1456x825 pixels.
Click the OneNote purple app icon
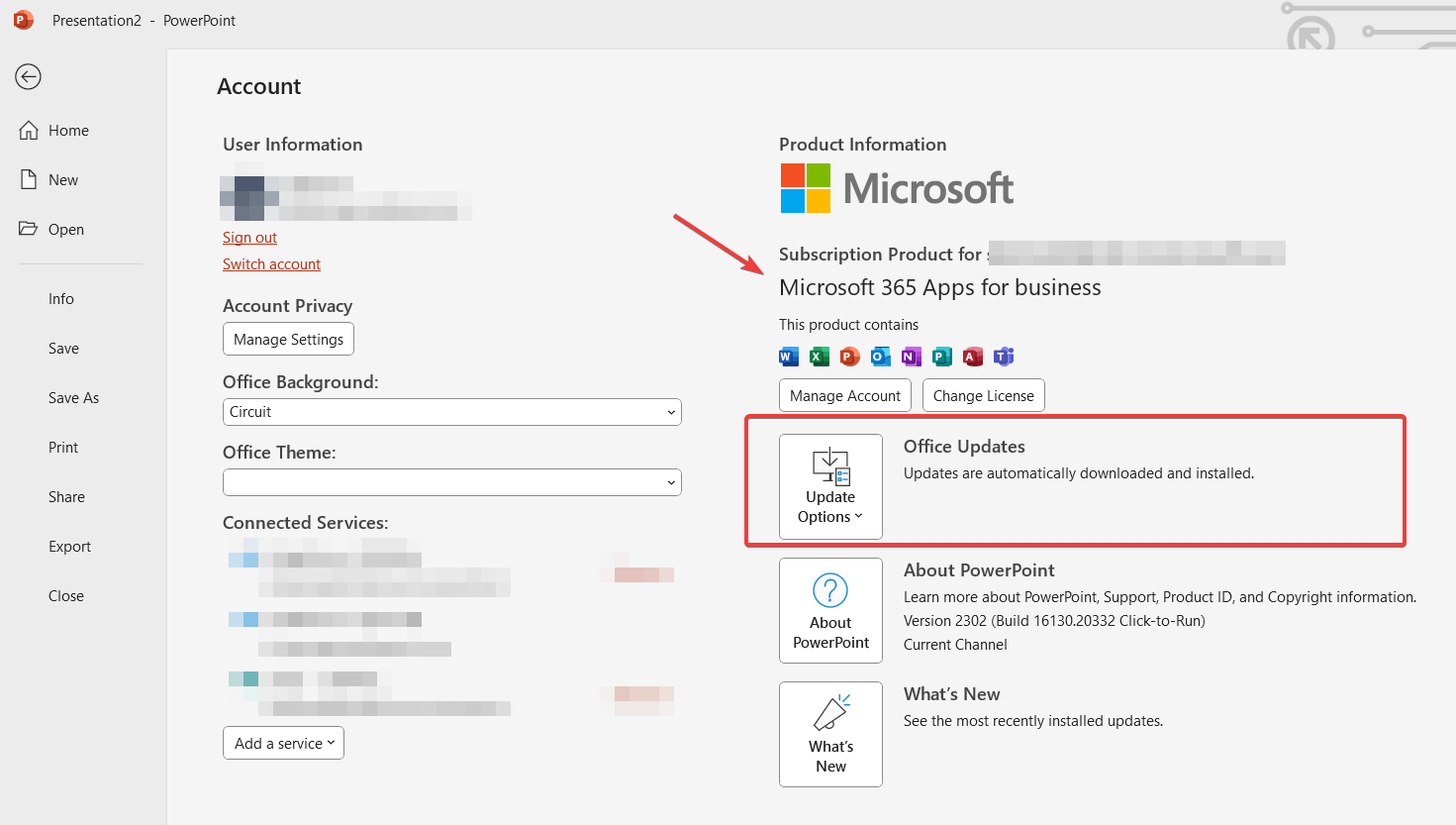click(912, 357)
